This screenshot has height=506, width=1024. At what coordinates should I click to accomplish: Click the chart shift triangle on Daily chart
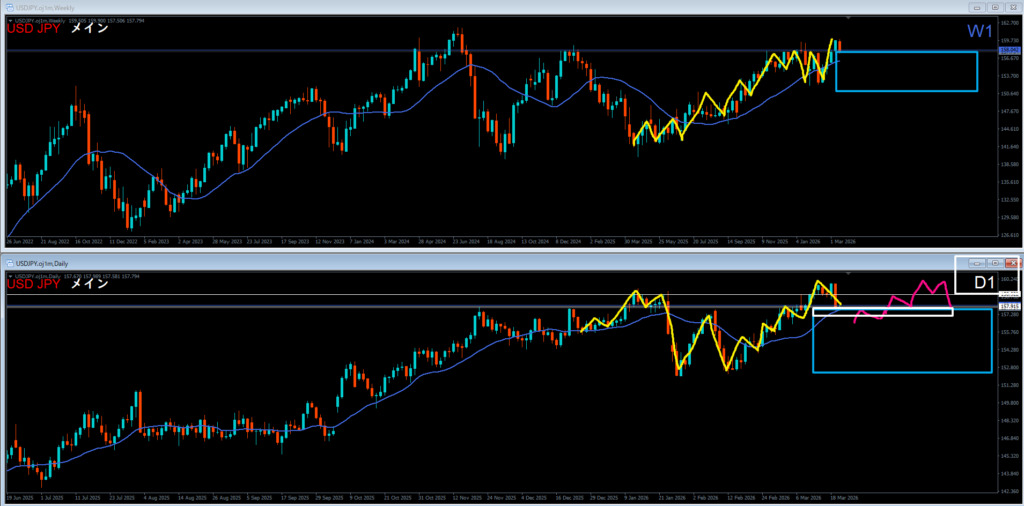point(848,273)
